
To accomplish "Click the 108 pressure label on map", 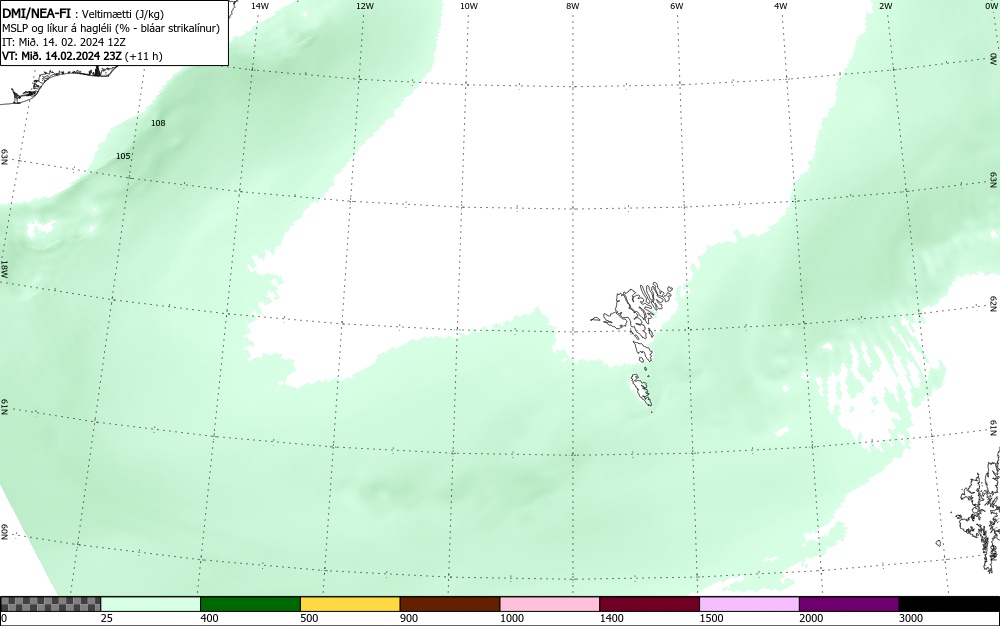I will coord(158,122).
